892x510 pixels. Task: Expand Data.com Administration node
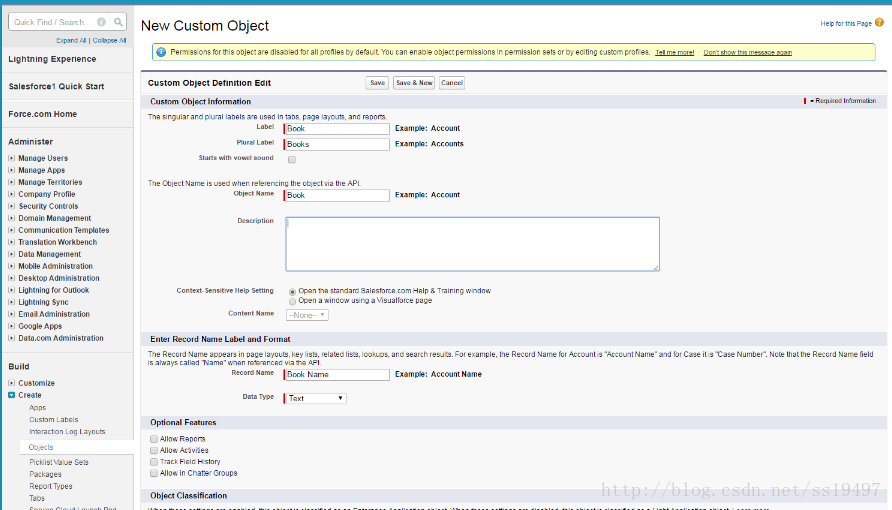pyautogui.click(x=11, y=338)
